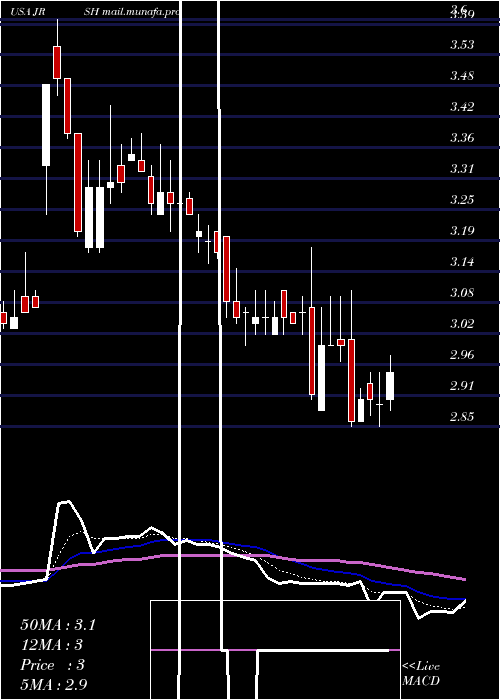The height and width of the screenshot is (700, 500).
Task: Click the 3.02 price axis label
Action: (462, 324)
